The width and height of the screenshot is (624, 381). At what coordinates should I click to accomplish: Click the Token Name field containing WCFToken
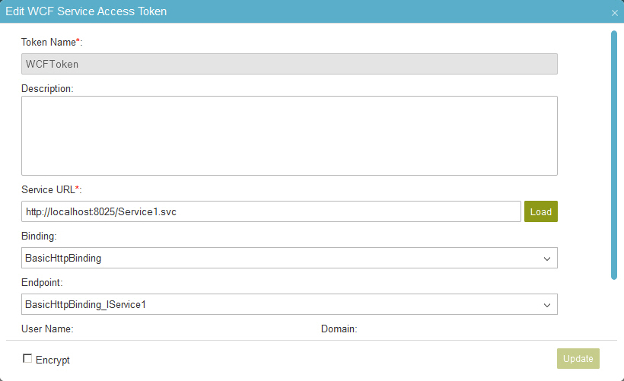[289, 64]
